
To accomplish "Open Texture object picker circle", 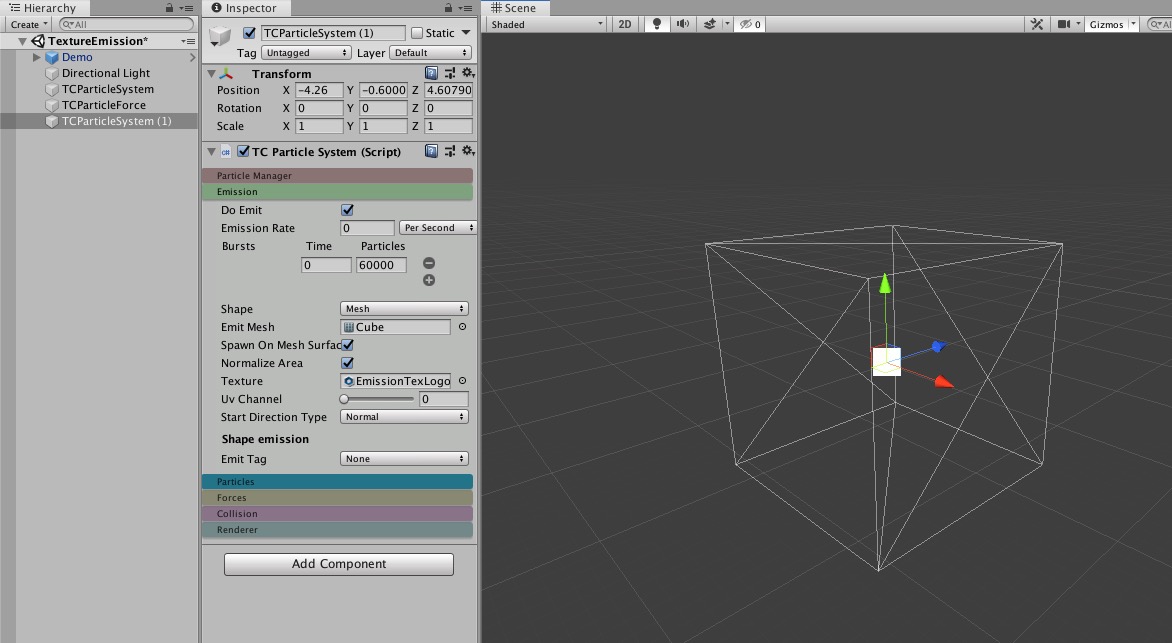I will point(462,381).
